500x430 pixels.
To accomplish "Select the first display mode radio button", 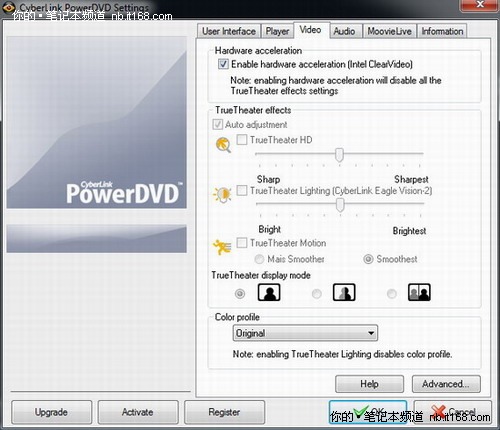I will click(240, 294).
